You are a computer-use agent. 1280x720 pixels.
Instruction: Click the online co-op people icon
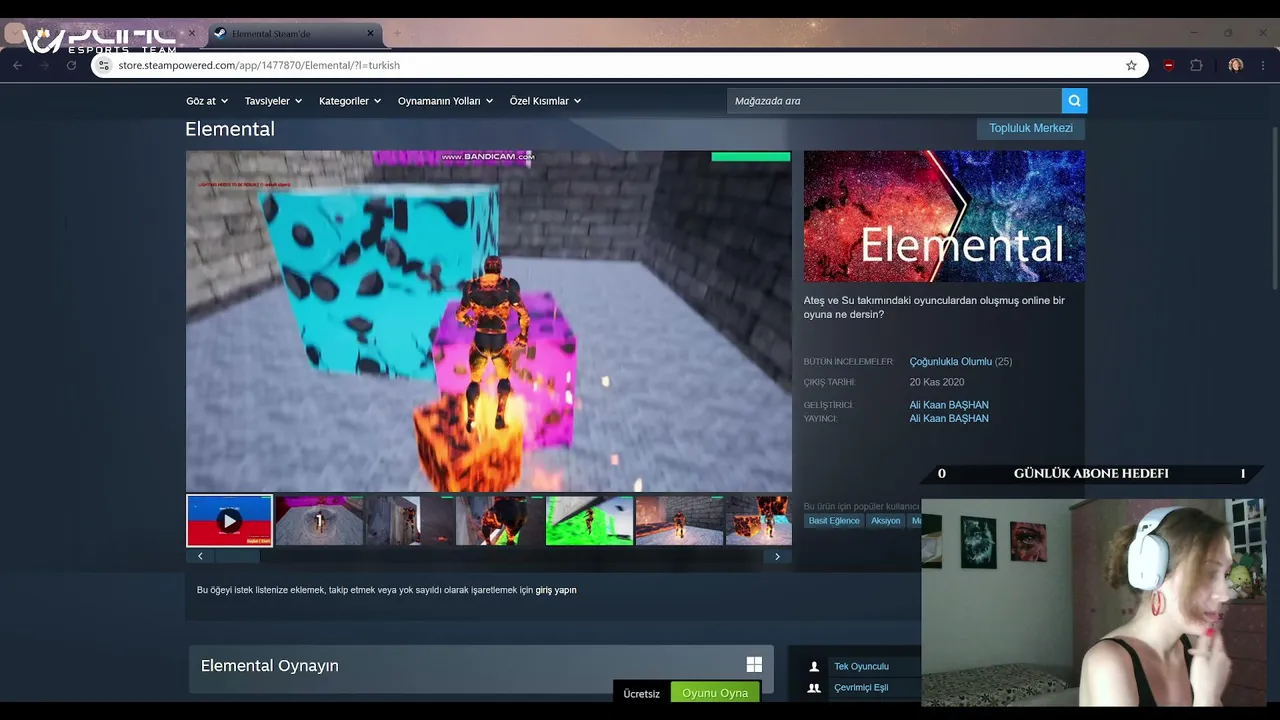814,688
